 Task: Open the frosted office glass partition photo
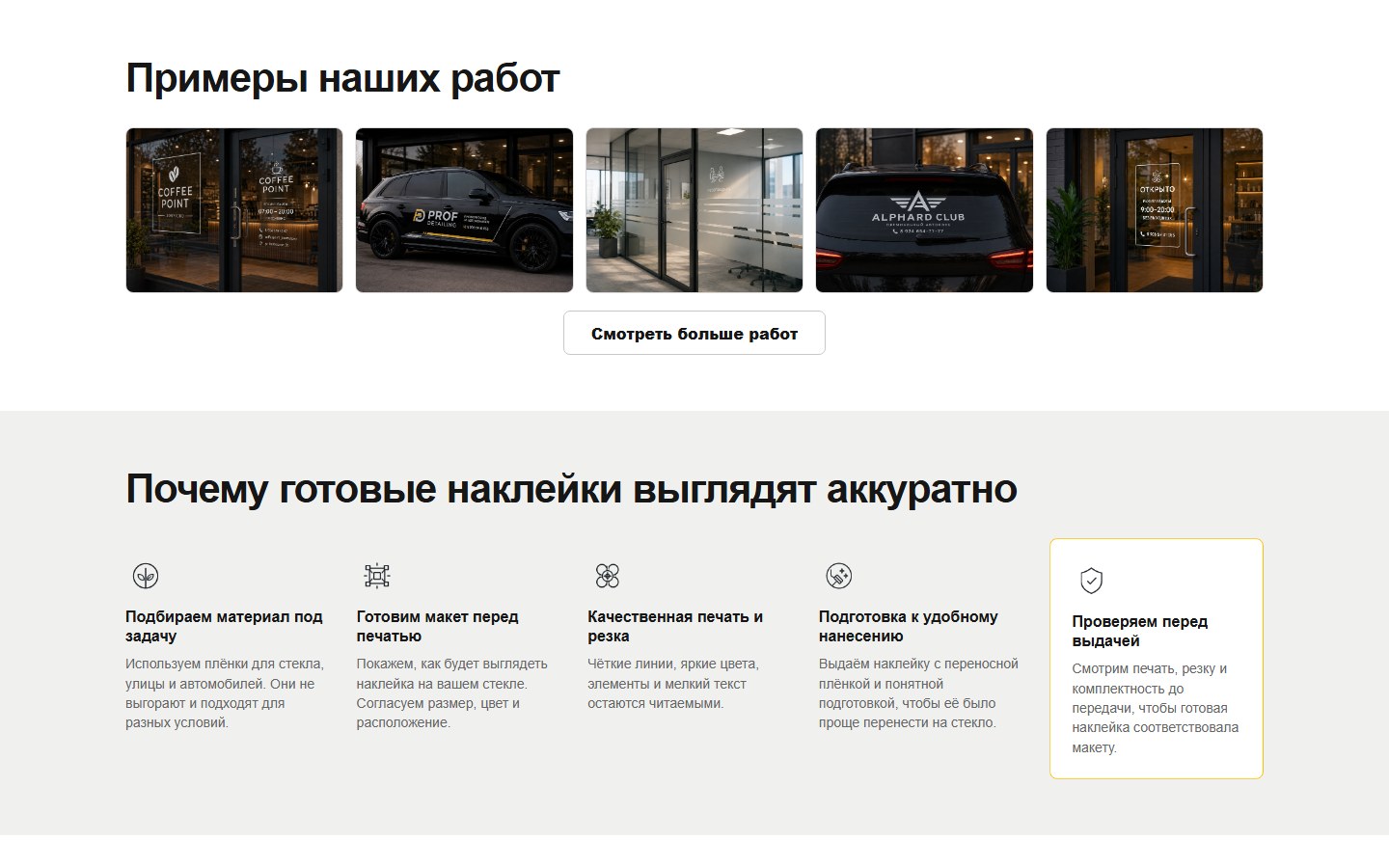694,210
